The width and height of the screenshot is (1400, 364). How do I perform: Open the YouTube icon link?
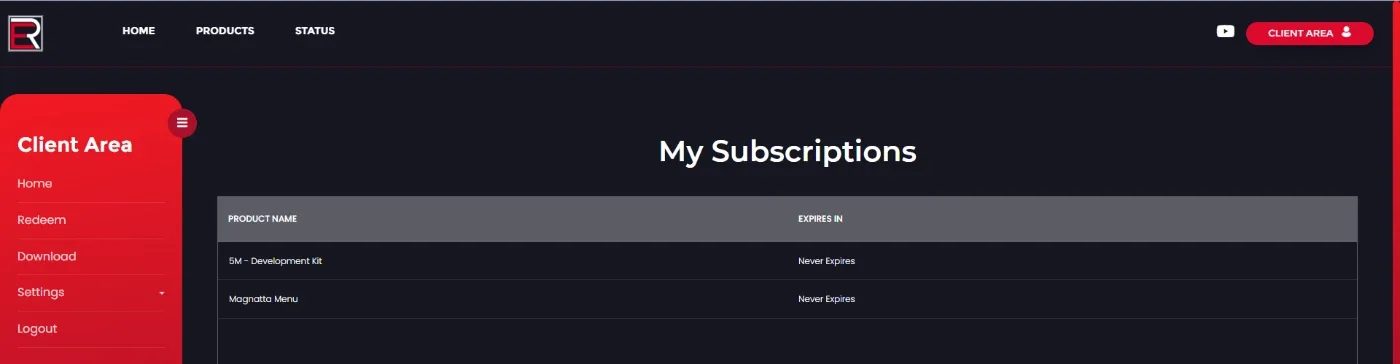click(x=1225, y=31)
